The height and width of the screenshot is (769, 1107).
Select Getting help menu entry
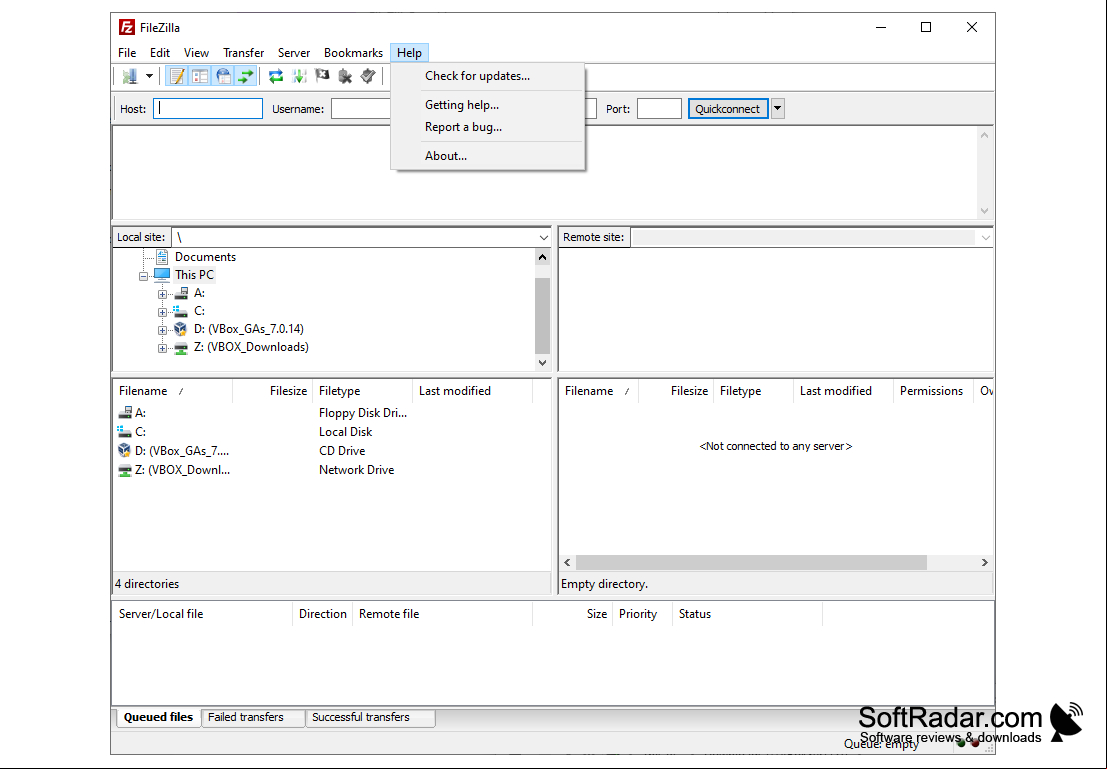pyautogui.click(x=487, y=105)
